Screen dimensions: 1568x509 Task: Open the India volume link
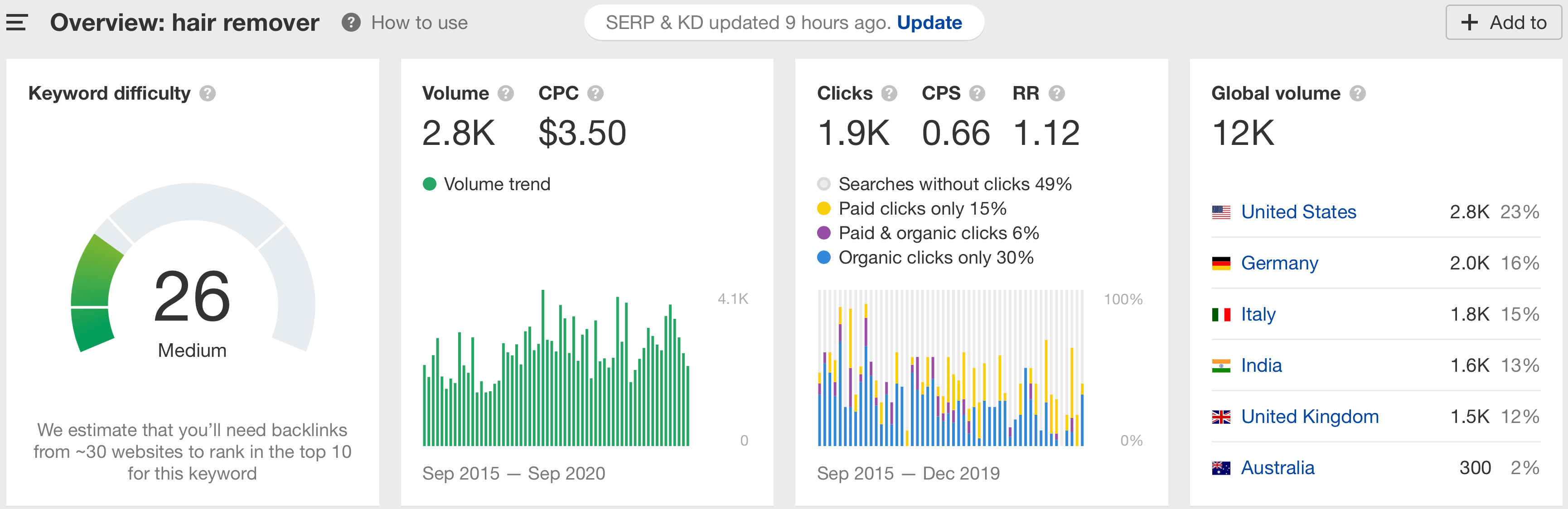(x=1261, y=365)
